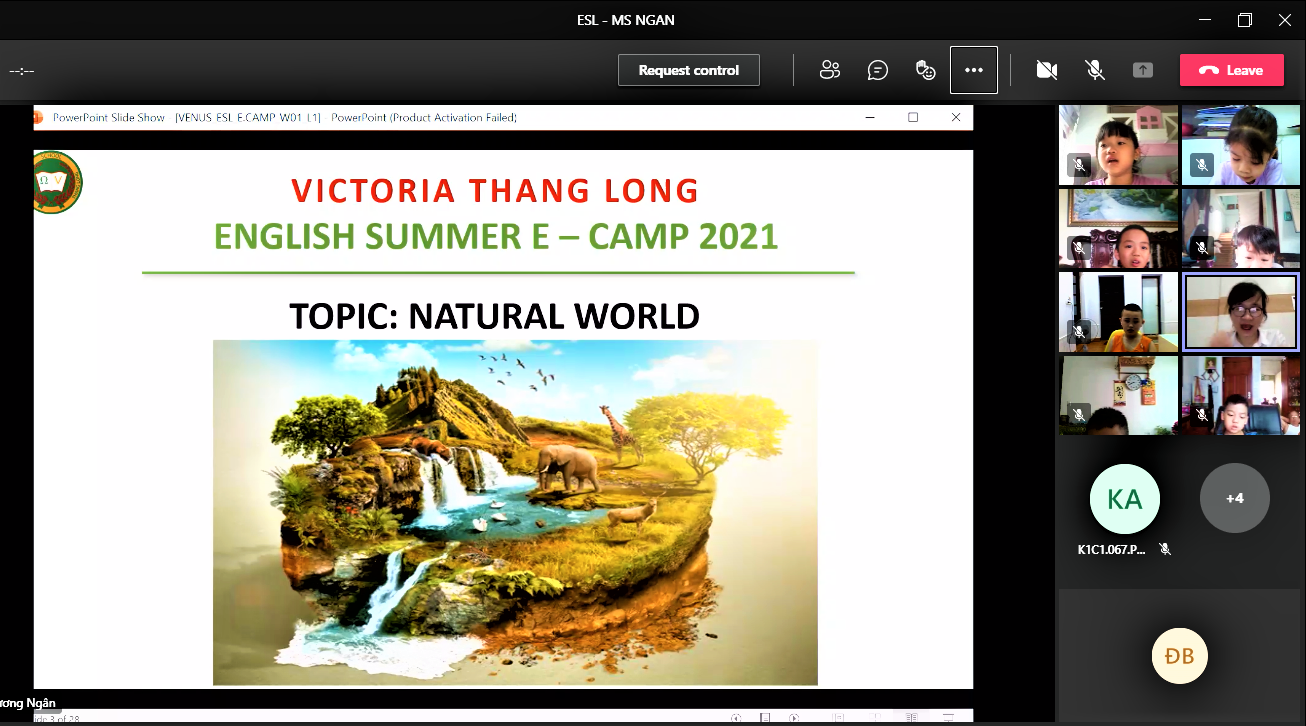The width and height of the screenshot is (1306, 726).
Task: Restore down the Teams meeting window
Action: pyautogui.click(x=1244, y=20)
